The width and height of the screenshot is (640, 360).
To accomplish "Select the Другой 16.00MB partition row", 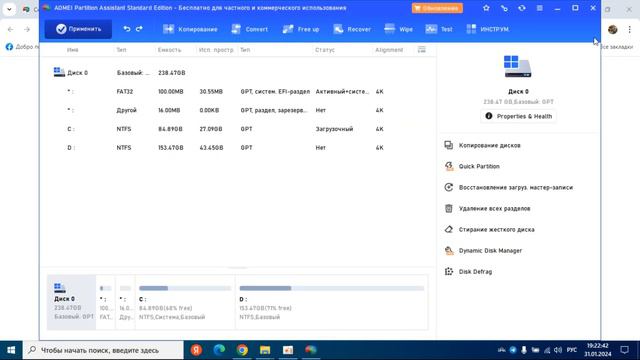I will pos(239,110).
